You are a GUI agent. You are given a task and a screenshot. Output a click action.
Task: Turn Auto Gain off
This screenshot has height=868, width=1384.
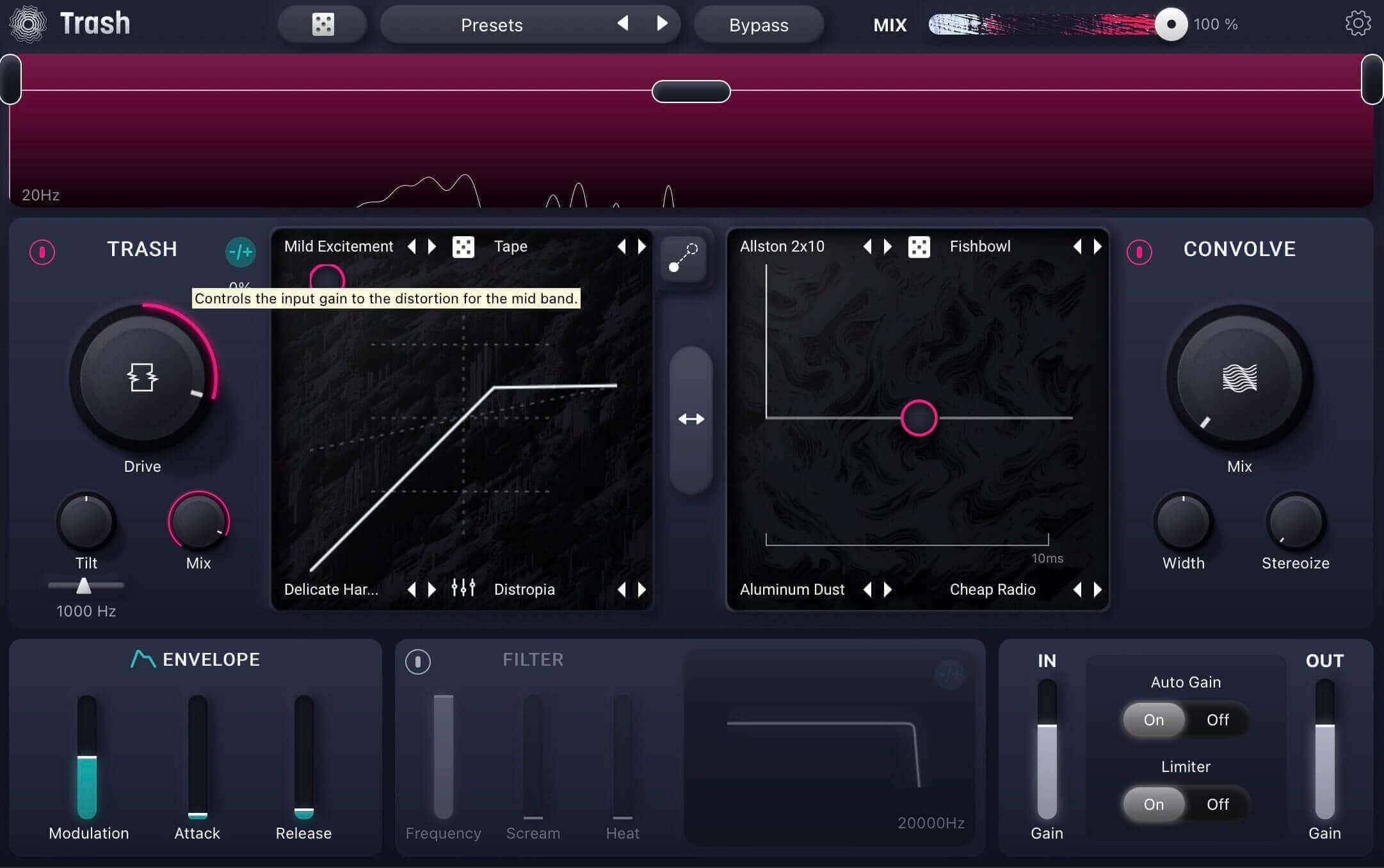click(x=1218, y=719)
